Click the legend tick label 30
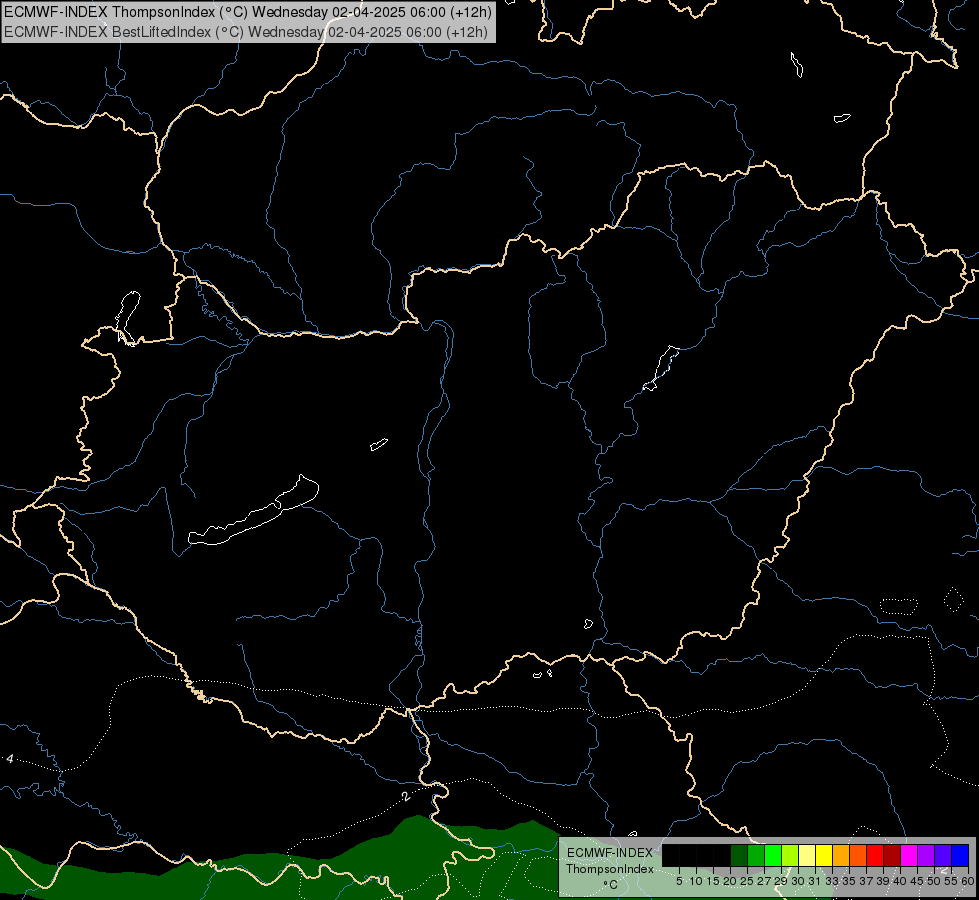 point(798,881)
